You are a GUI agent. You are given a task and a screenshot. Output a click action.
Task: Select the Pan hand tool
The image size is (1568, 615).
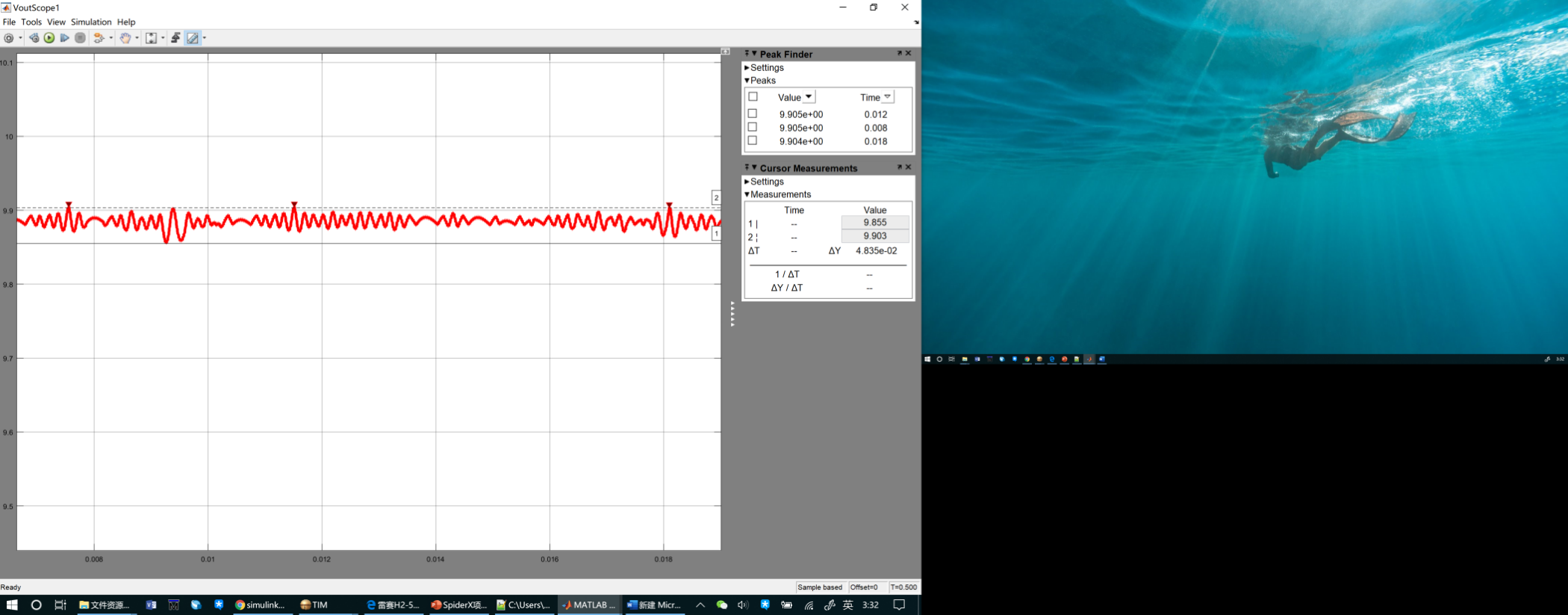point(125,38)
